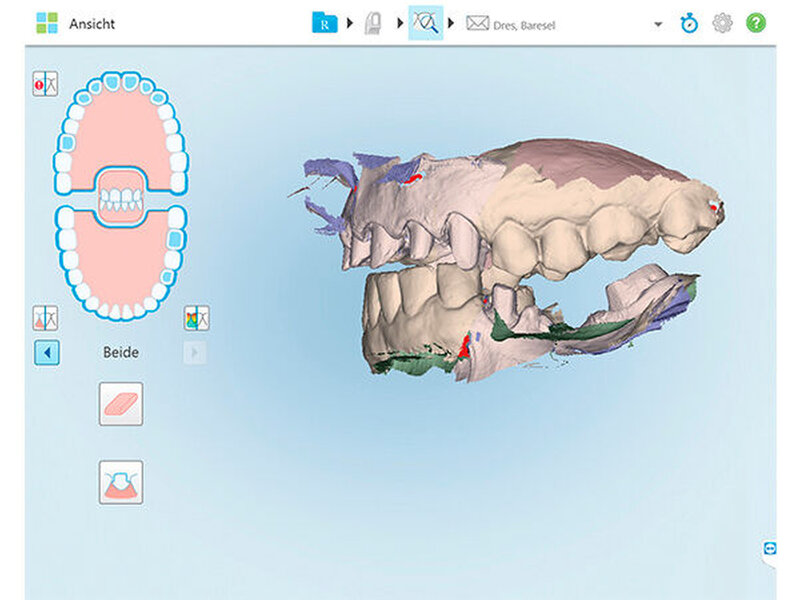800x600 pixels.
Task: Select the upper jaw arch in diagram
Action: [121, 128]
